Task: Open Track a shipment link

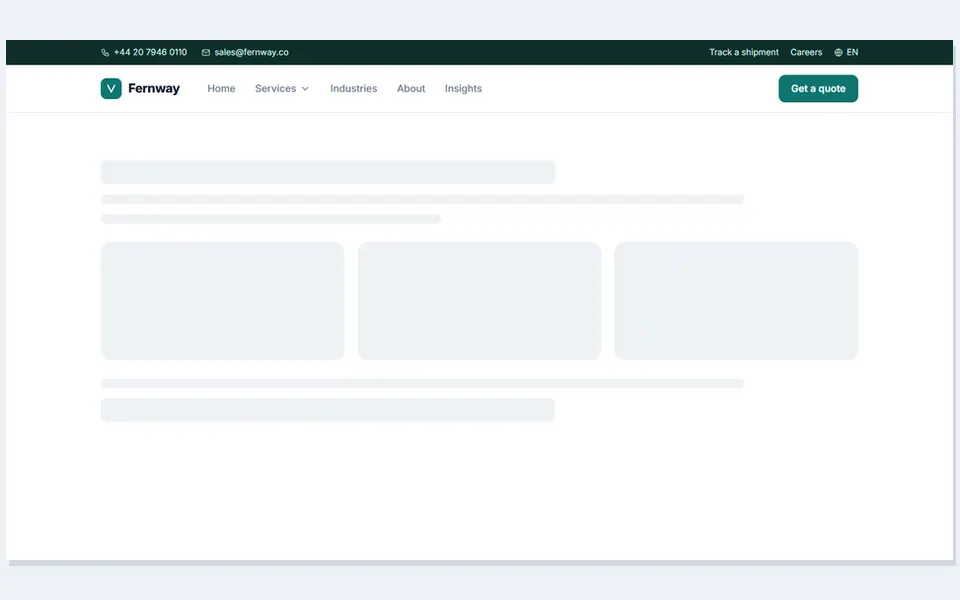Action: point(744,52)
